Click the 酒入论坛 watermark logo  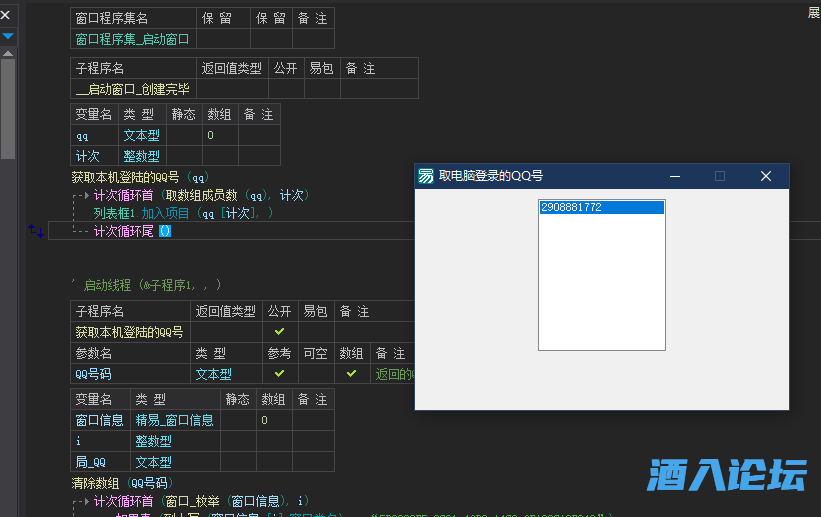tap(727, 475)
